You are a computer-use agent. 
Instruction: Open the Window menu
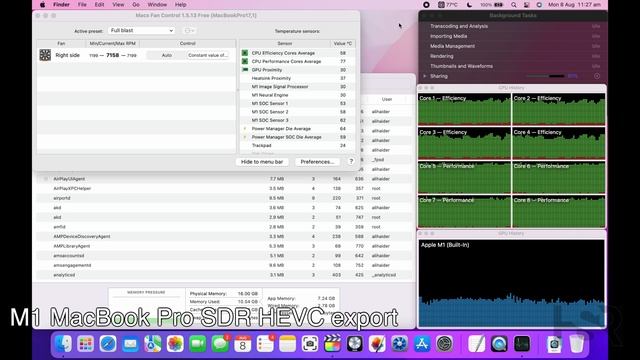[x=157, y=5]
